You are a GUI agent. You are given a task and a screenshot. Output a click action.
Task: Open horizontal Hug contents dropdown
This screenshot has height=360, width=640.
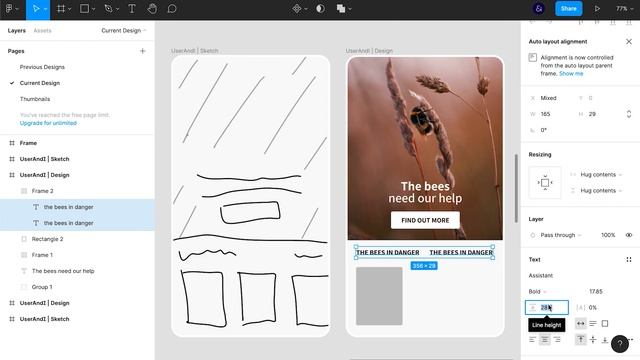[x=601, y=175]
